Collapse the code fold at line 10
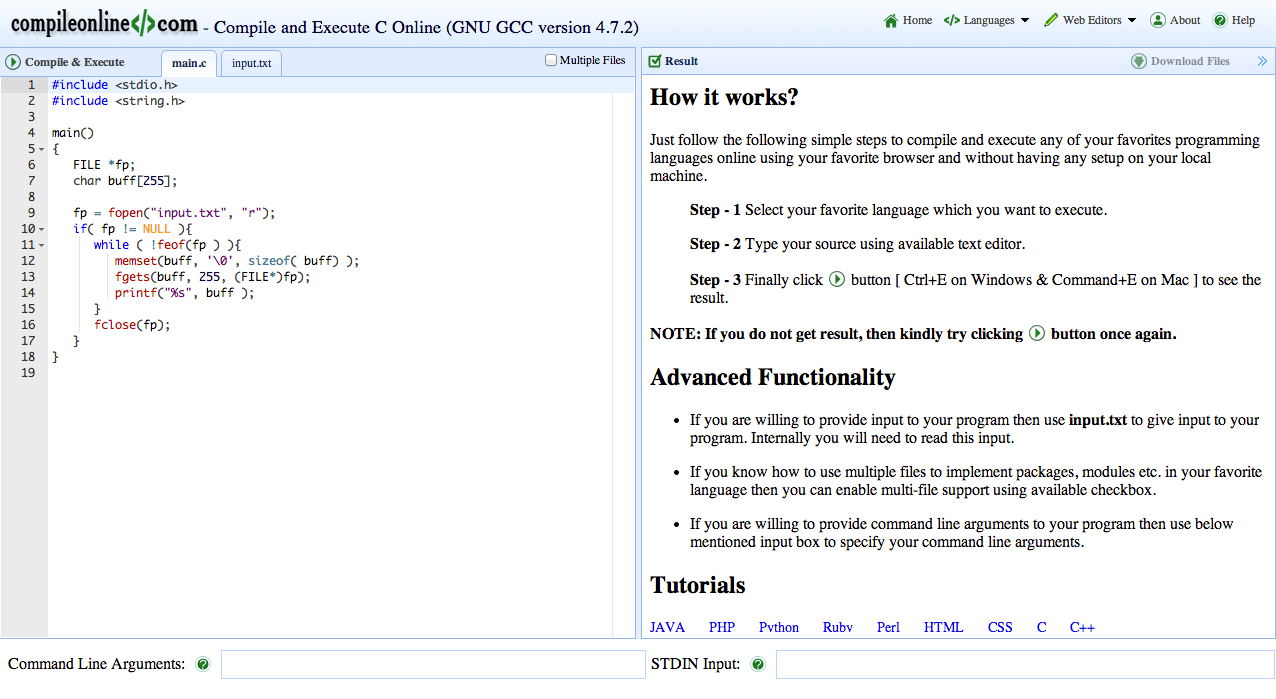The height and width of the screenshot is (699, 1276). click(x=40, y=228)
